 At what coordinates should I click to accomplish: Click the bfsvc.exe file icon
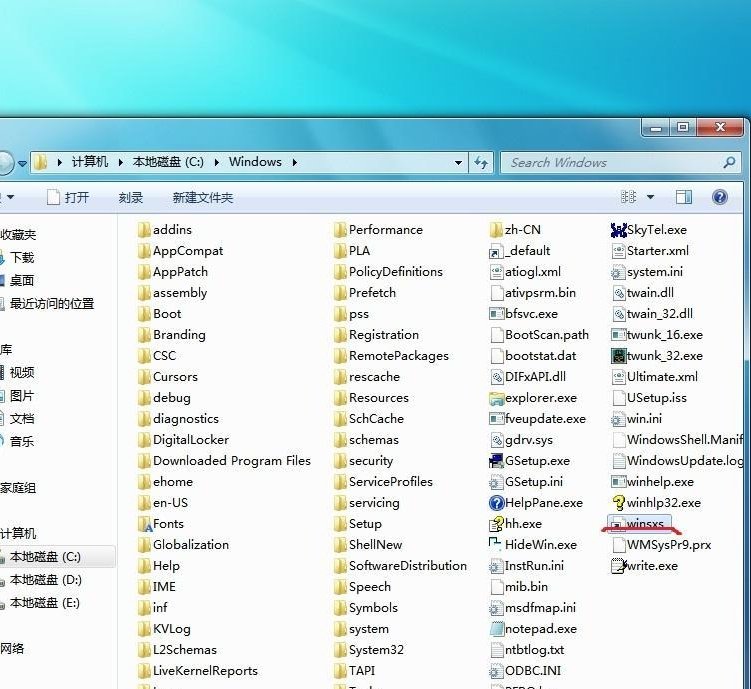click(497, 314)
